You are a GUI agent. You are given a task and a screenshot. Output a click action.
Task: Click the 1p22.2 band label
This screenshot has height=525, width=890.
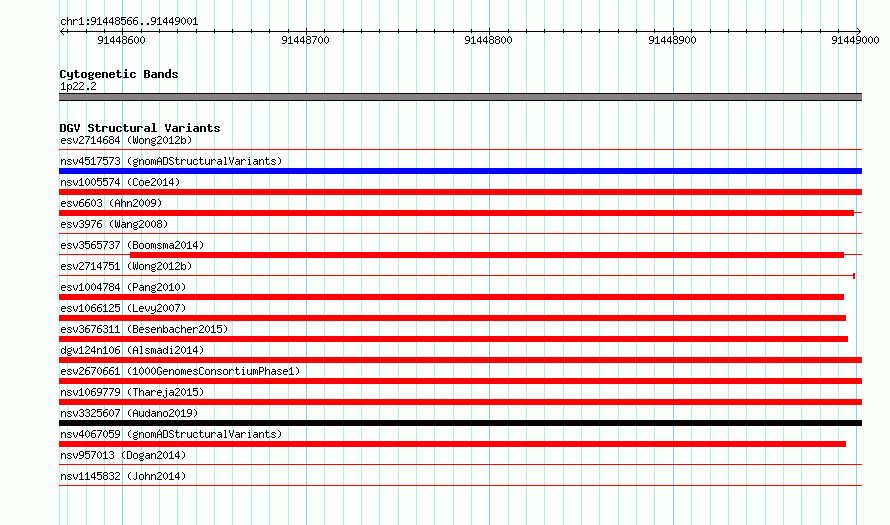[78, 86]
